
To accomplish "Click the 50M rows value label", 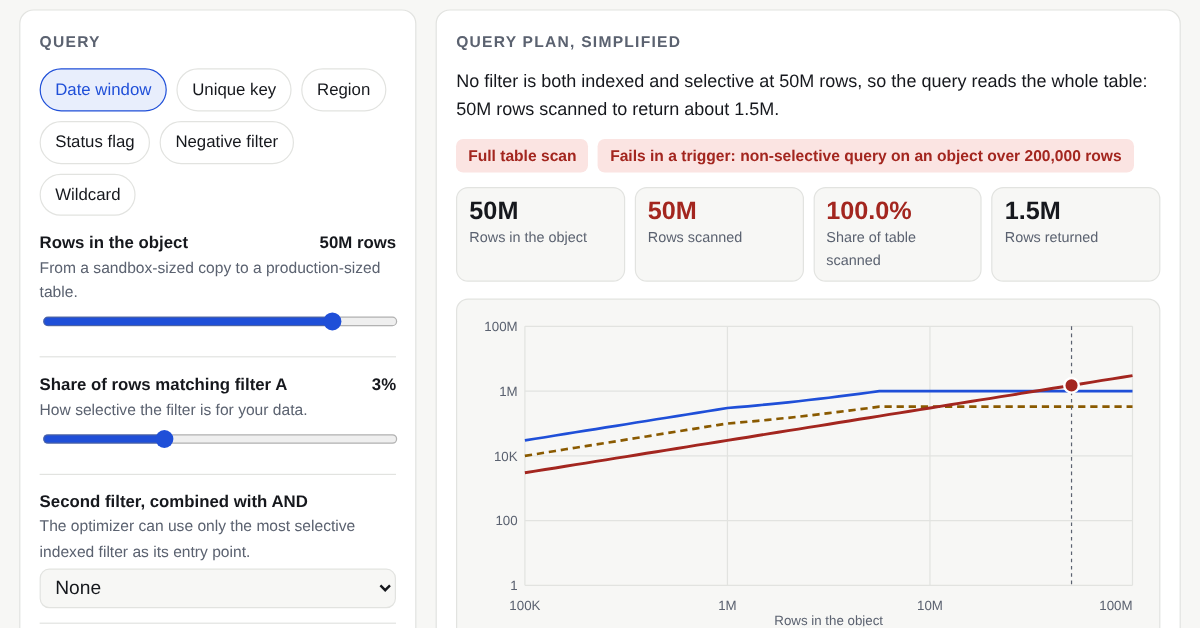I will click(358, 243).
